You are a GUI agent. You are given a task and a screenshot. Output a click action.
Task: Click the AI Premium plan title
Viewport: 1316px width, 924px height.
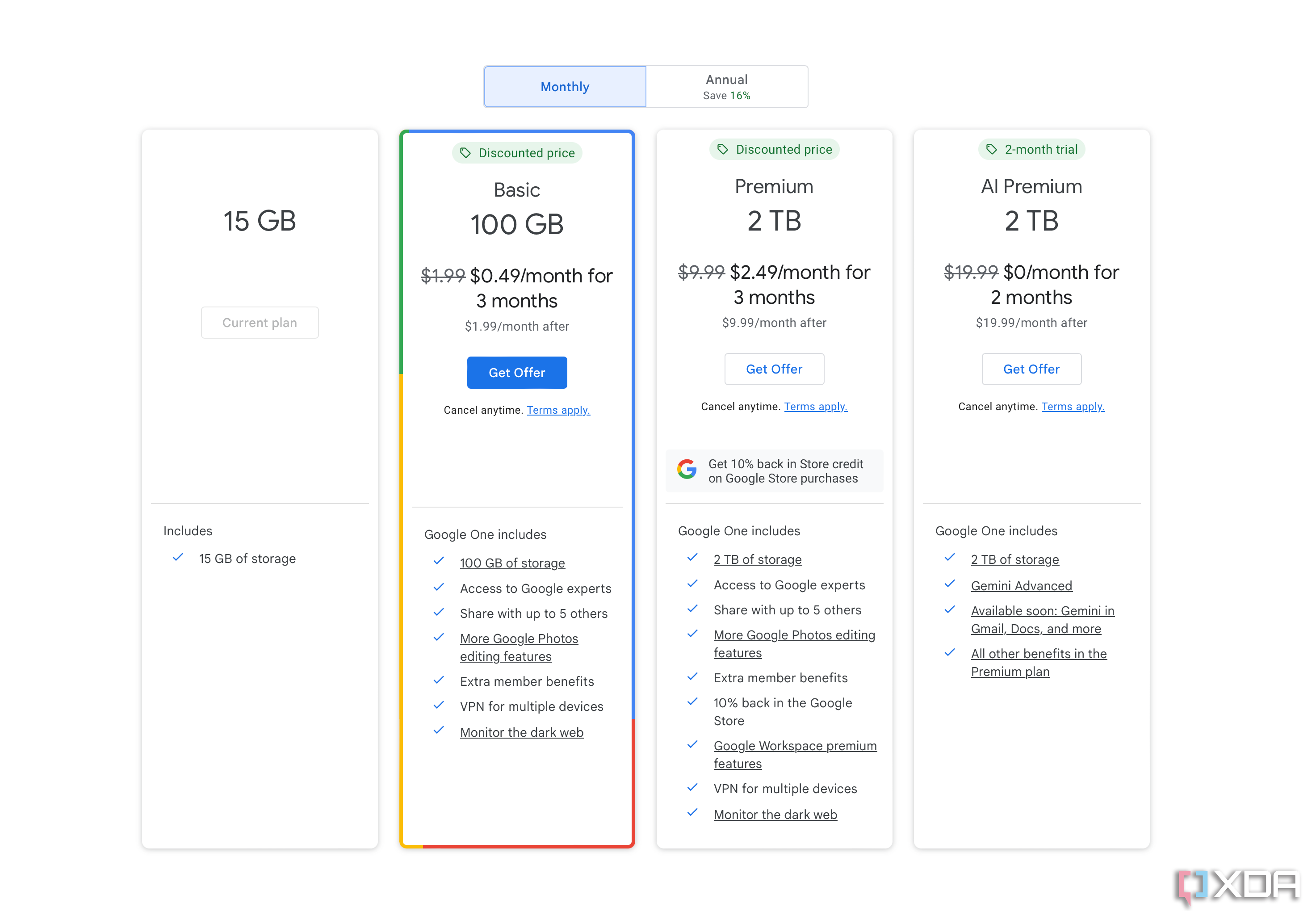pyautogui.click(x=1032, y=187)
